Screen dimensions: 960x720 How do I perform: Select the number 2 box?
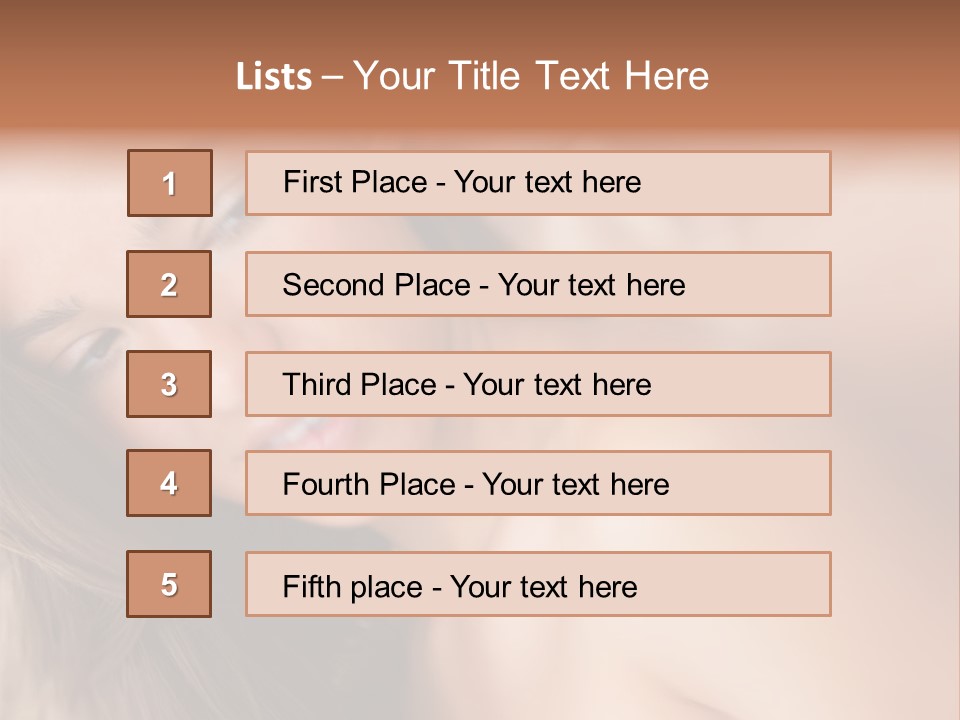pos(169,284)
